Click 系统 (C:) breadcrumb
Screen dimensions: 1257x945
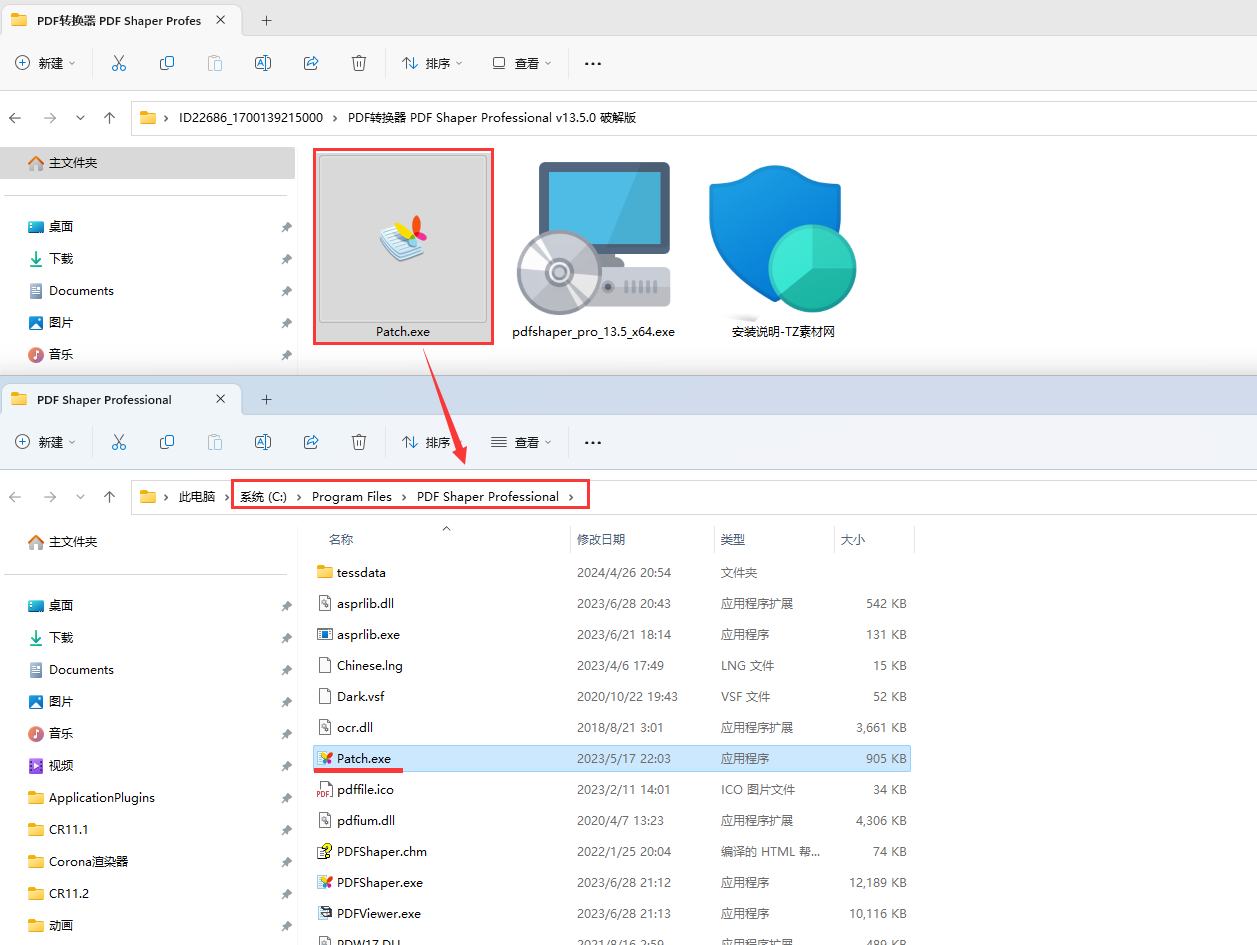tap(263, 497)
